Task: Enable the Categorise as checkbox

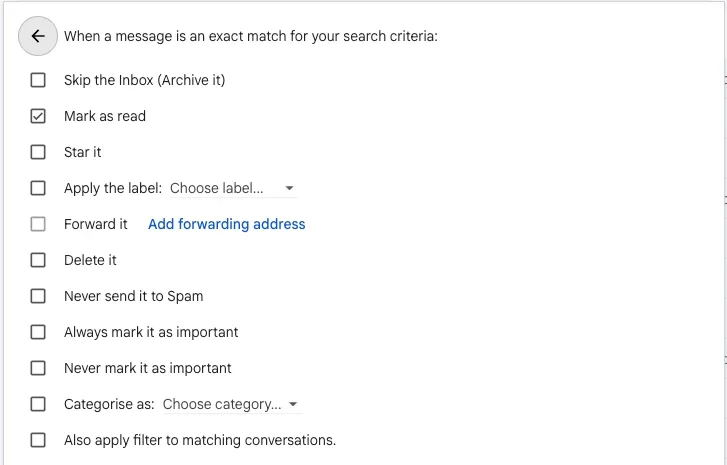Action: tap(38, 404)
